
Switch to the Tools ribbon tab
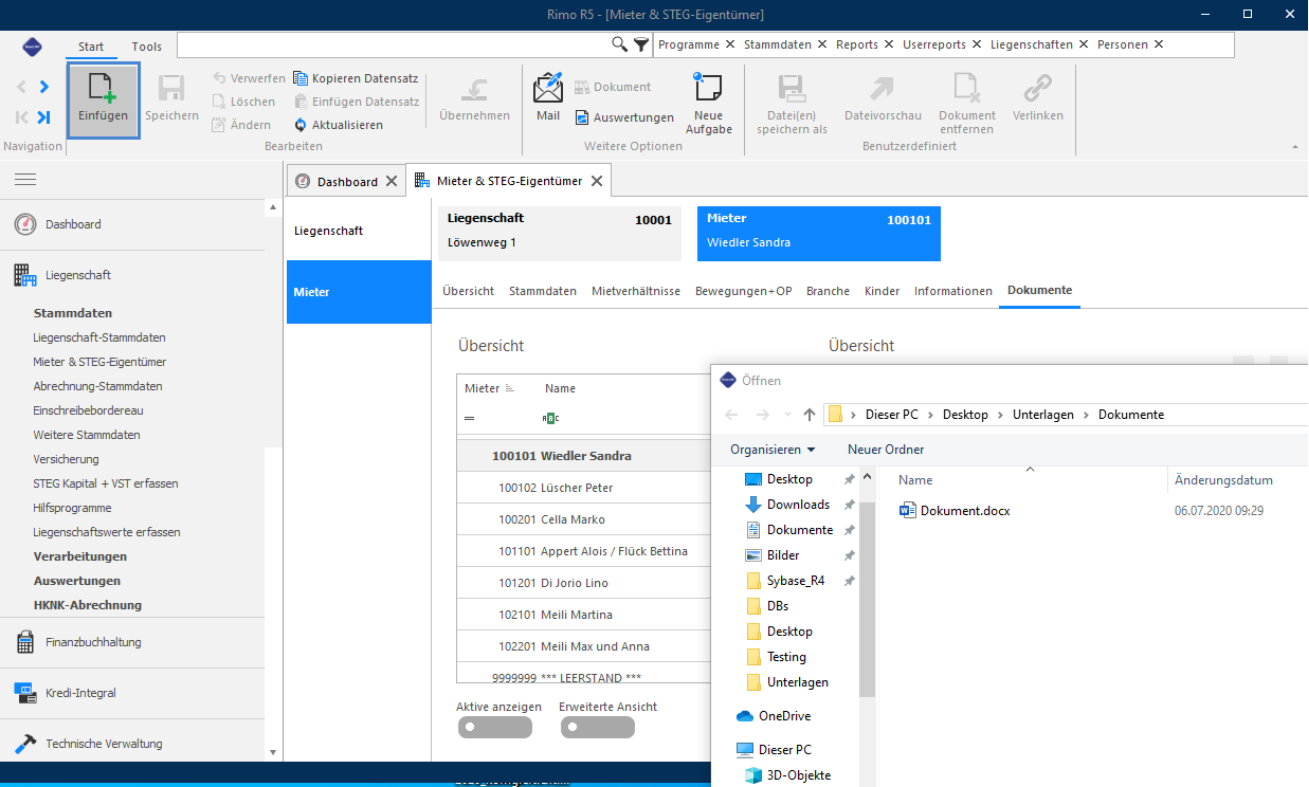[146, 46]
